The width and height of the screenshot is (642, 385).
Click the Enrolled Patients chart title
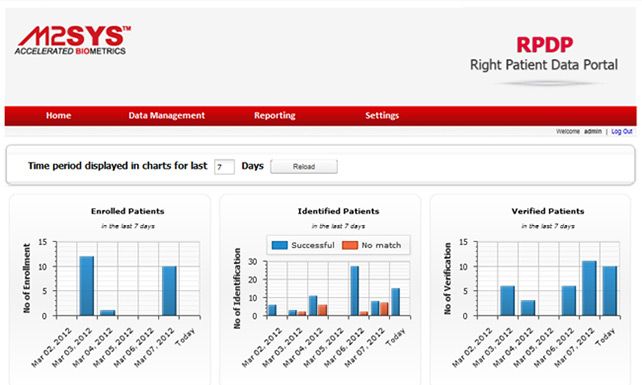[128, 211]
